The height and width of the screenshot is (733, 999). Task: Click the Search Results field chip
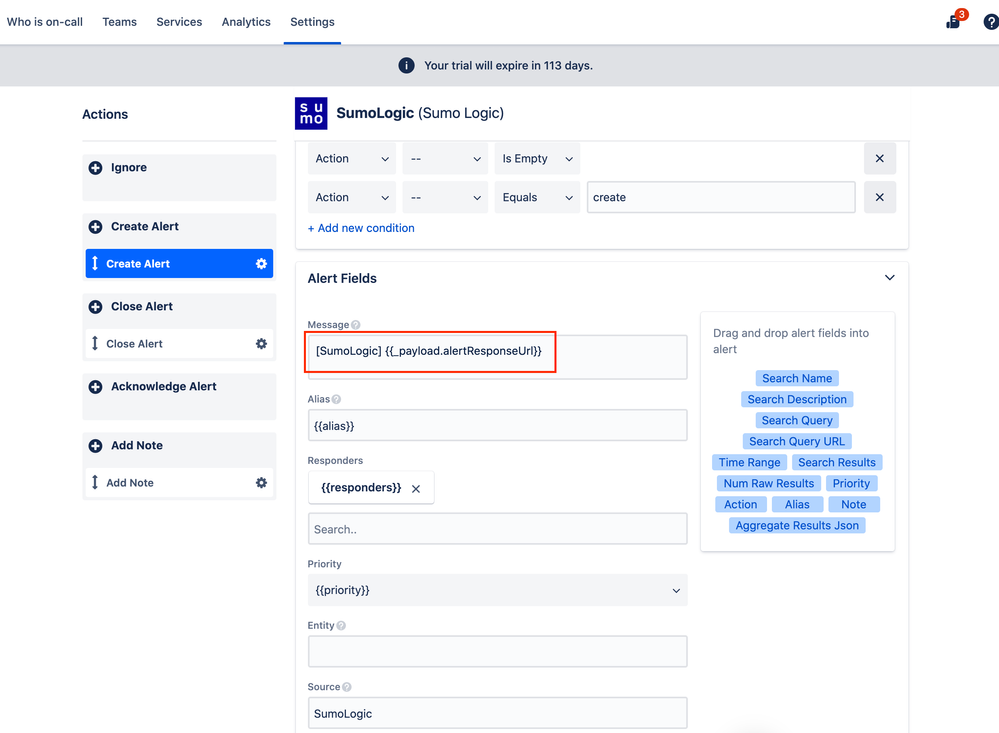click(x=837, y=463)
